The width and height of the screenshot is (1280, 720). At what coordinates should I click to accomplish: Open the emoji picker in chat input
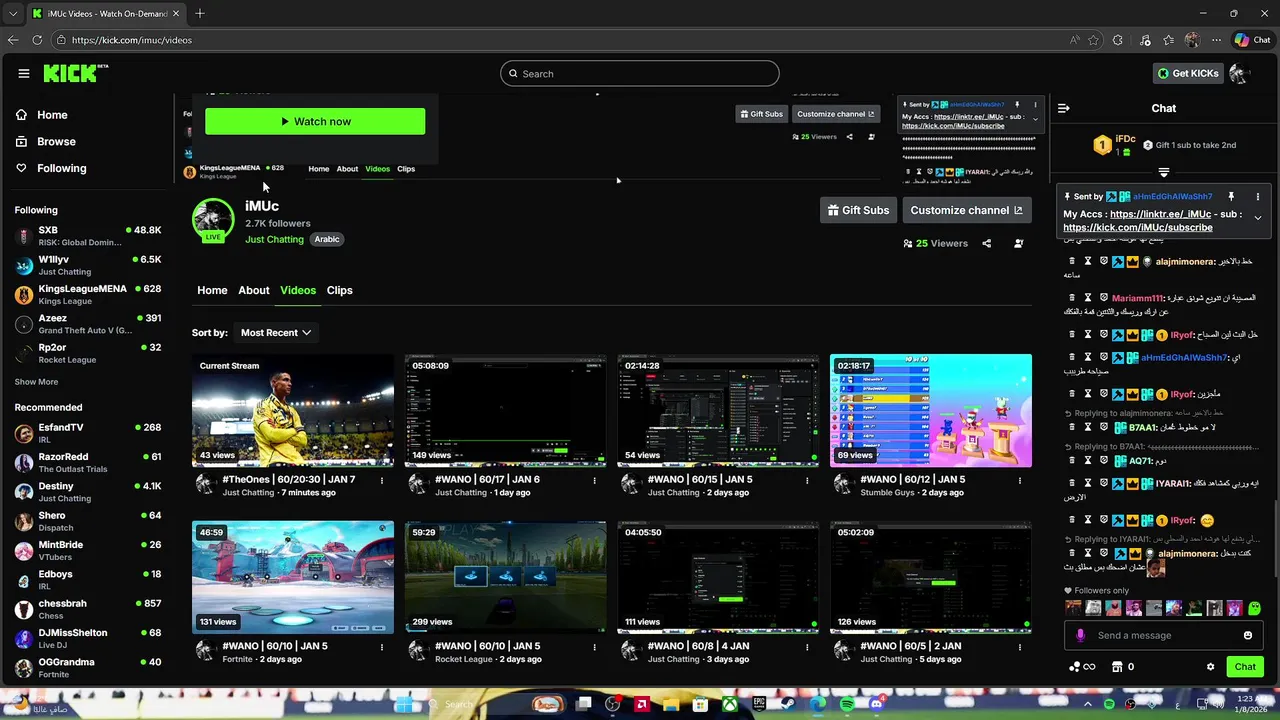pyautogui.click(x=1248, y=635)
